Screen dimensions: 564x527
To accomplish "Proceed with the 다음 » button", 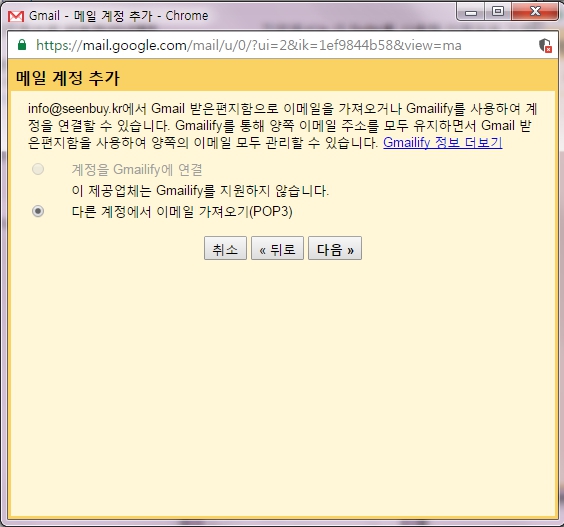I will pos(335,248).
